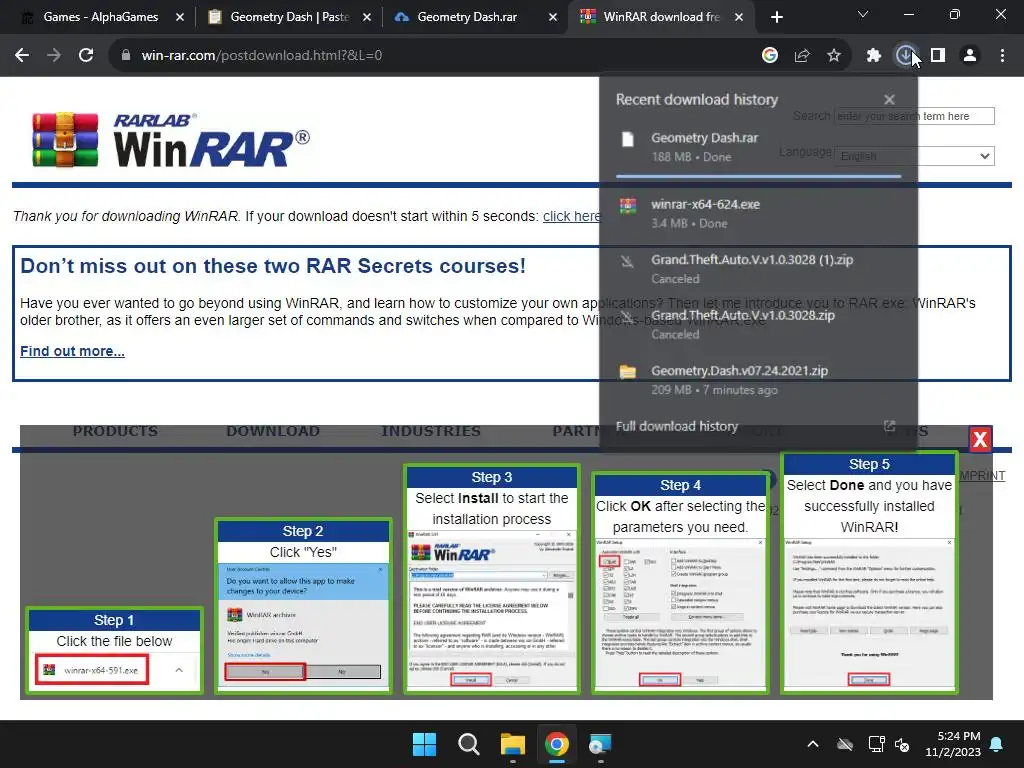
Task: Open the Chrome profile icon
Action: point(970,56)
